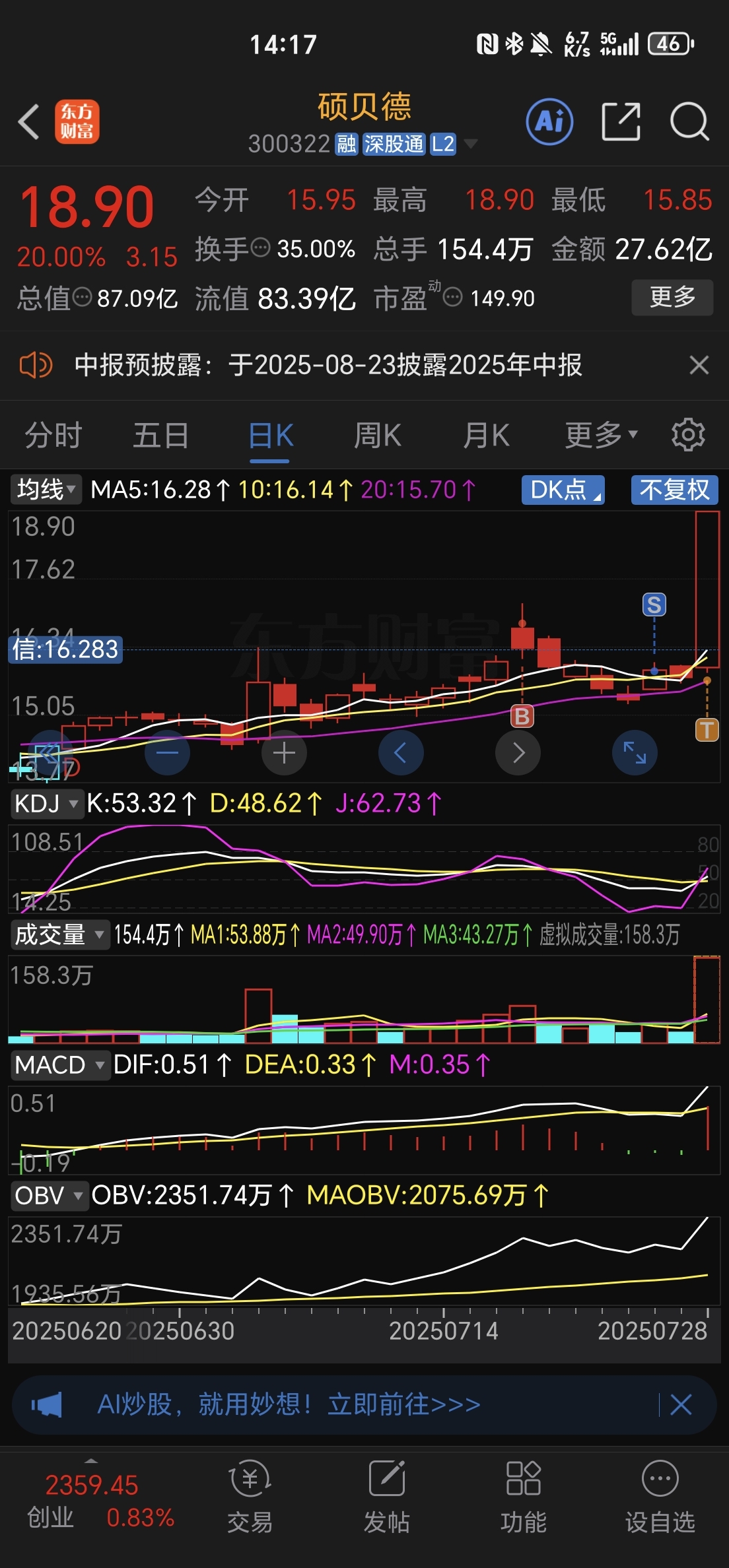Tap the 融 margin tag
Image resolution: width=729 pixels, height=1568 pixels.
tap(347, 144)
